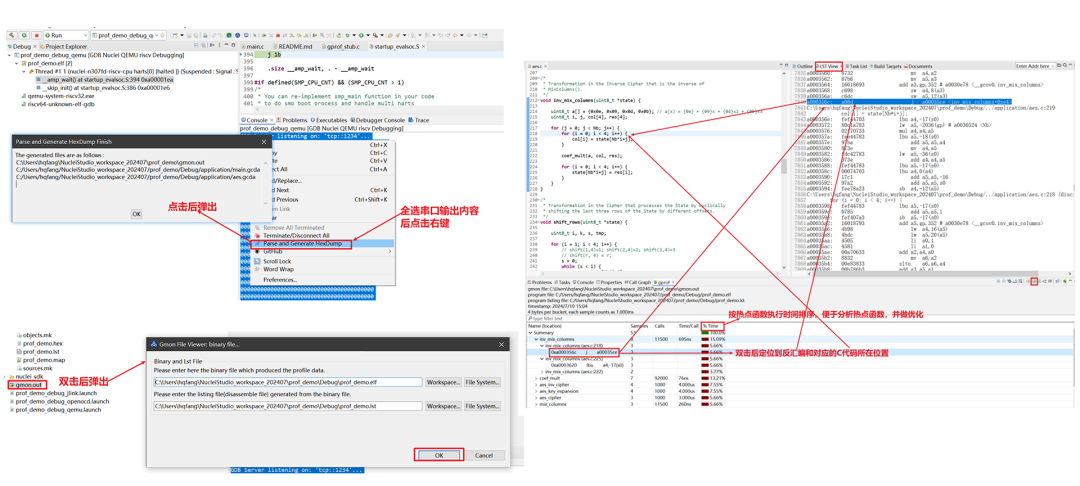Click OK in Parse and Generate HexDump dialog
This screenshot has height=486, width=1080.
coord(136,214)
